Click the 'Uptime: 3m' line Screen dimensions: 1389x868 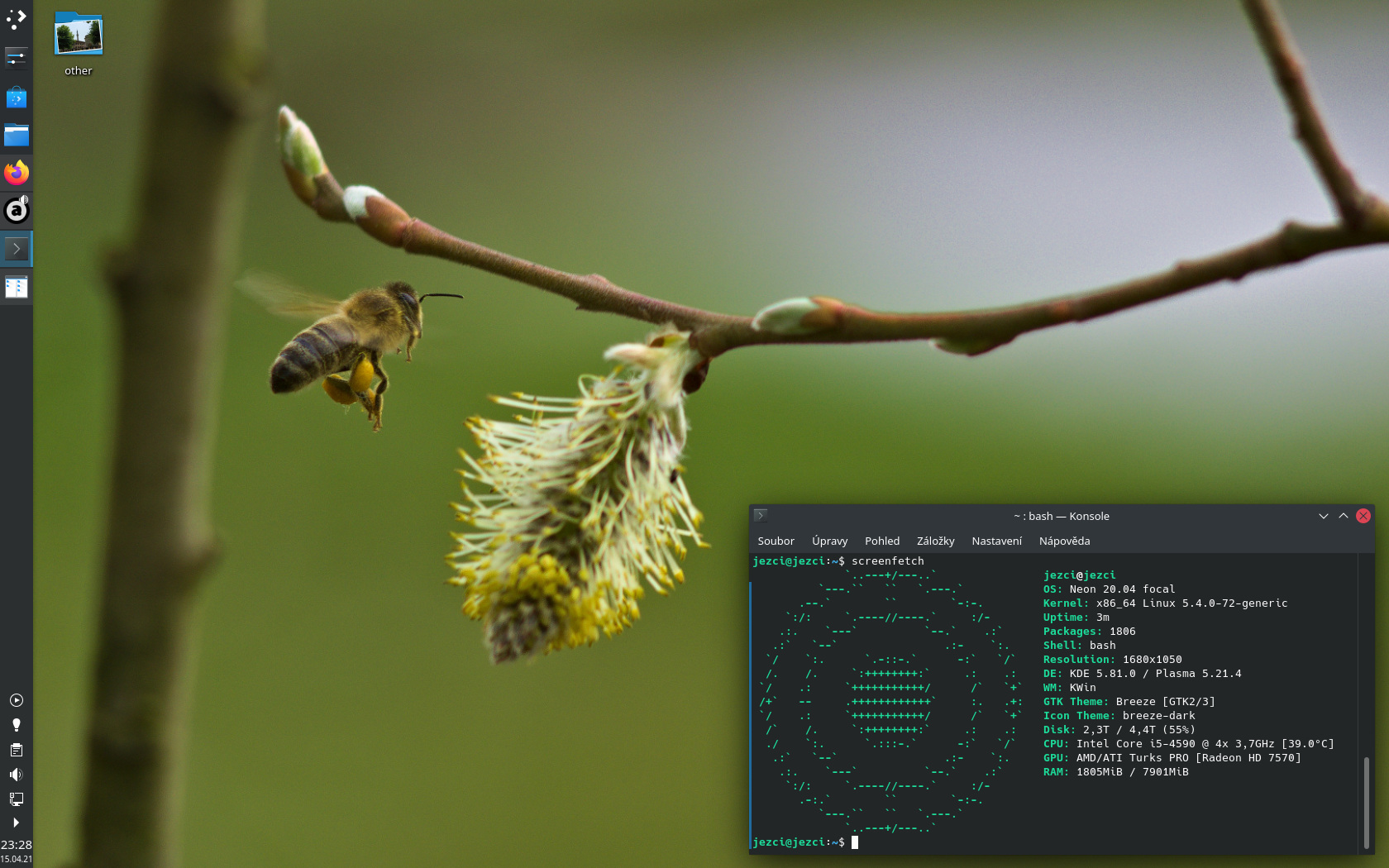(x=1076, y=618)
